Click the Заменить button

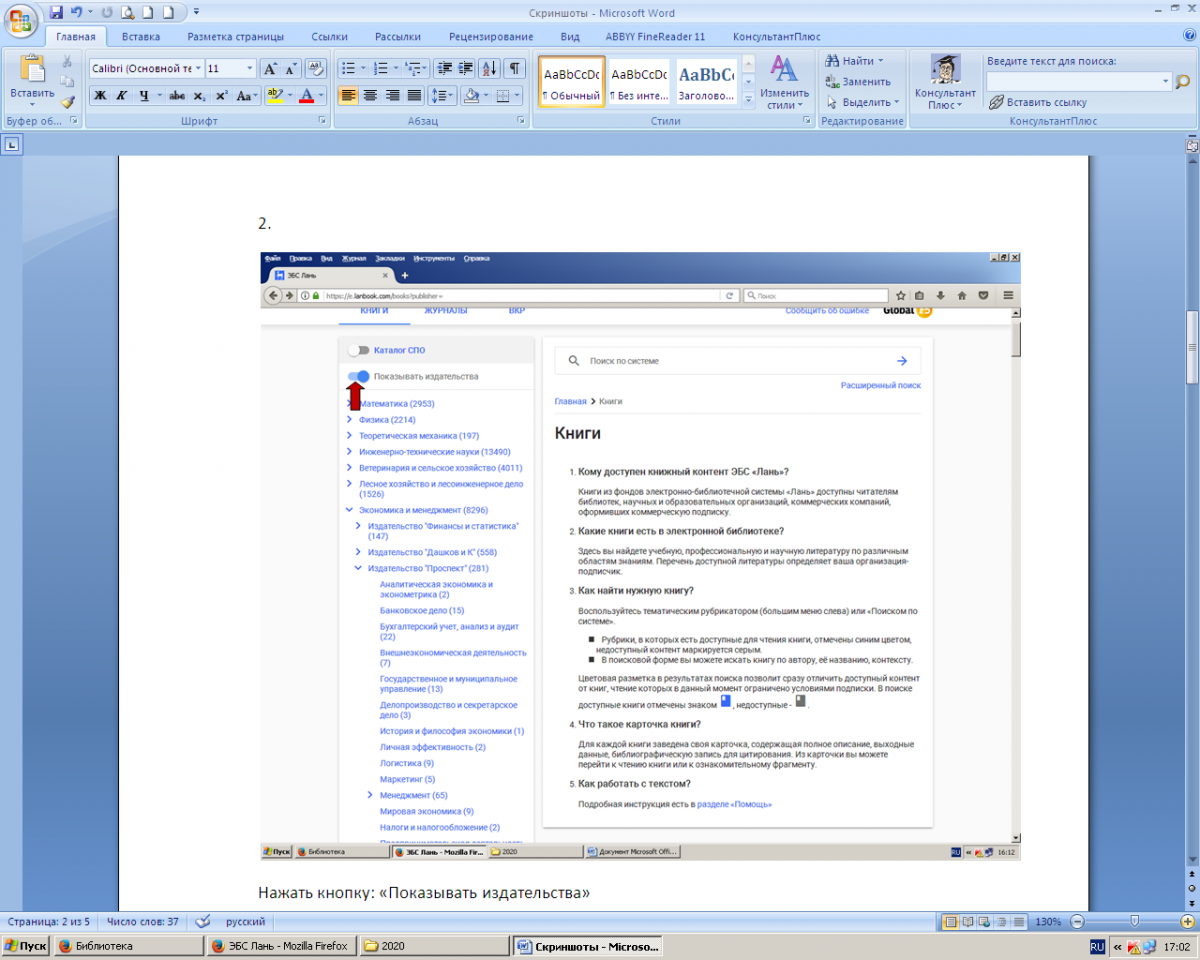[x=858, y=81]
